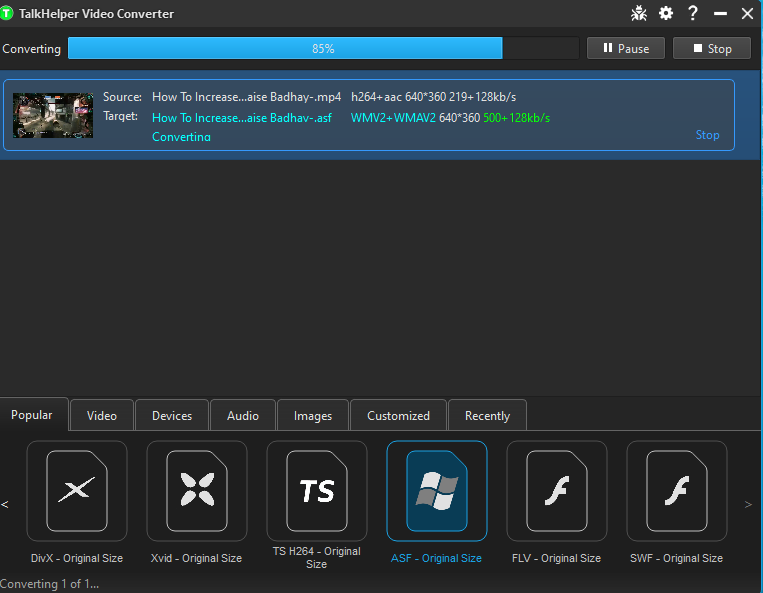Viewport: 763px width, 593px height.
Task: Click the WMV2+WMAV2 target codec text
Action: (393, 118)
